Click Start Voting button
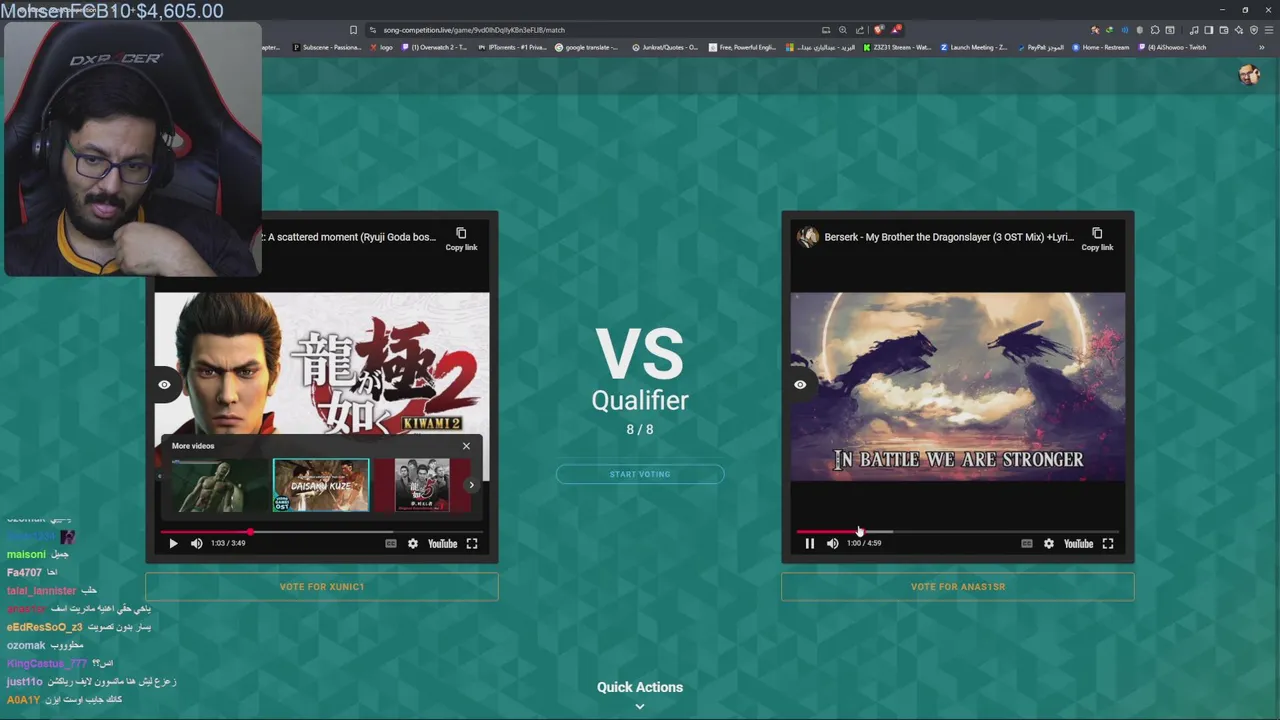The width and height of the screenshot is (1280, 720). point(640,474)
